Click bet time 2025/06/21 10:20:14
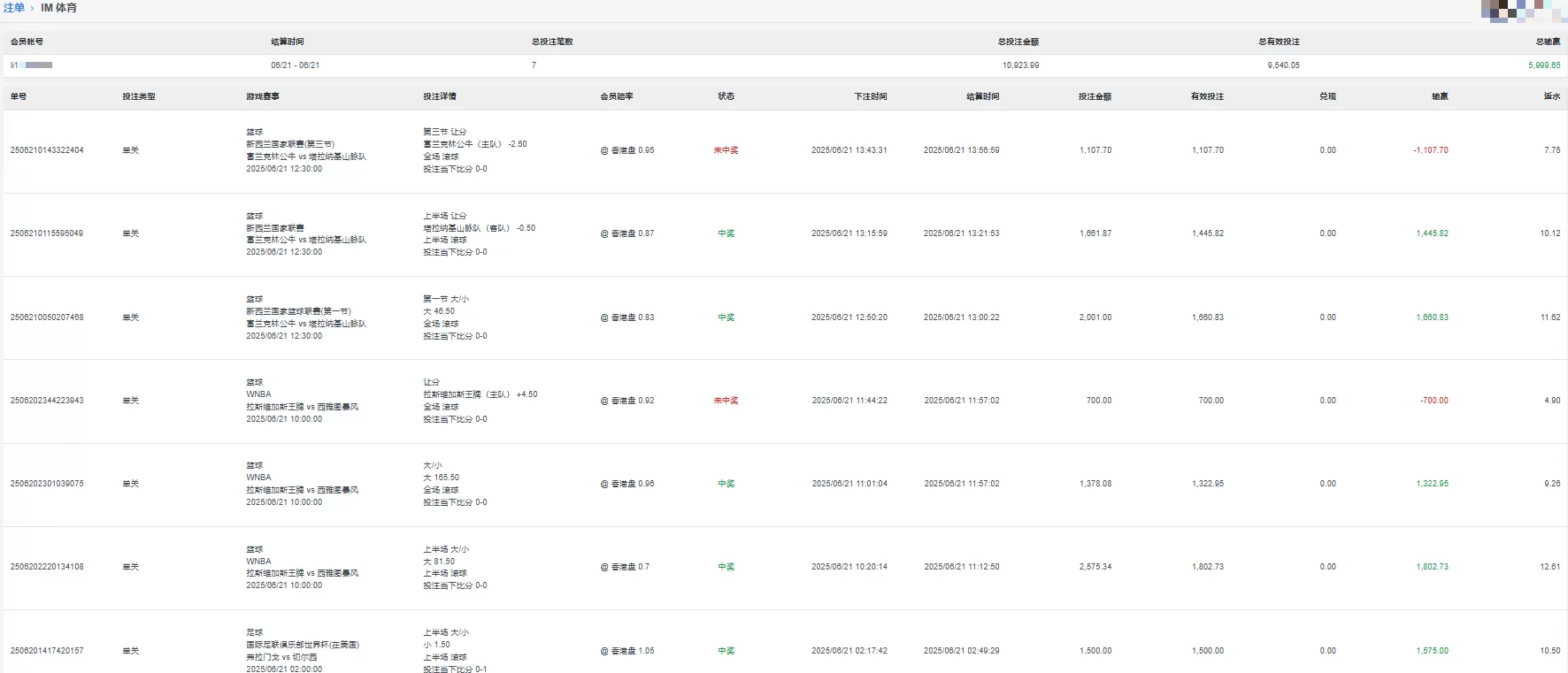Screen dimensions: 1568x673 pos(849,567)
